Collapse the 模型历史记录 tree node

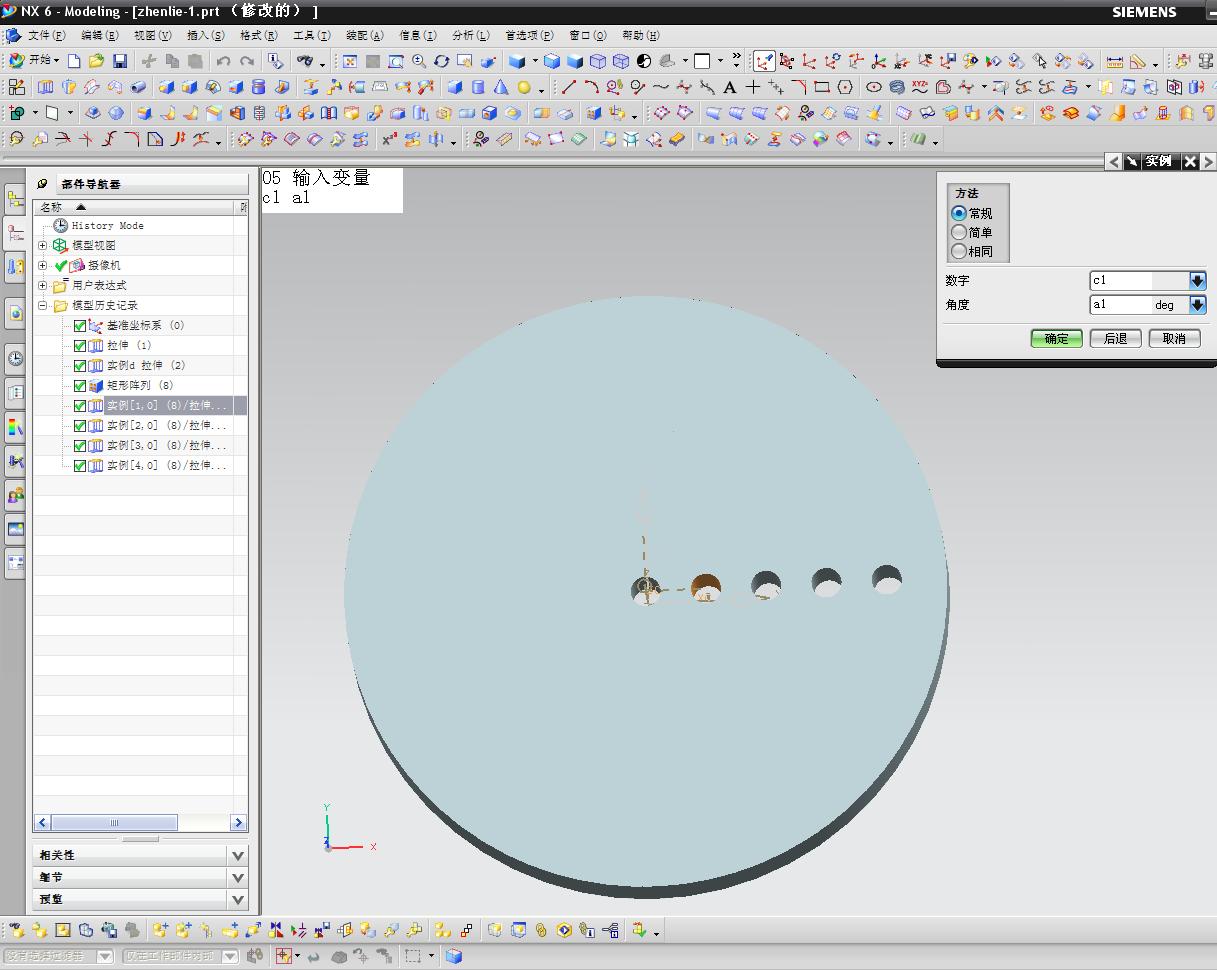point(43,305)
